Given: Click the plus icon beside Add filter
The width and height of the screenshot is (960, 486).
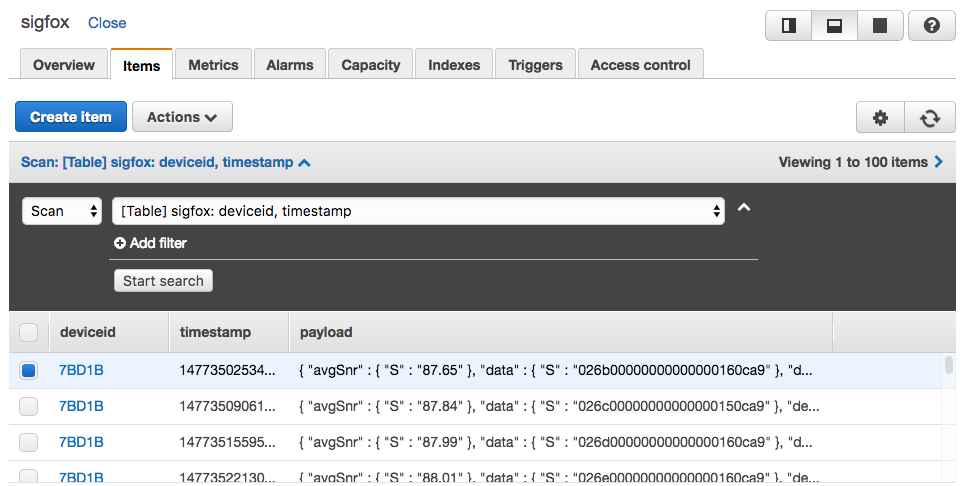Looking at the screenshot, I should point(120,243).
